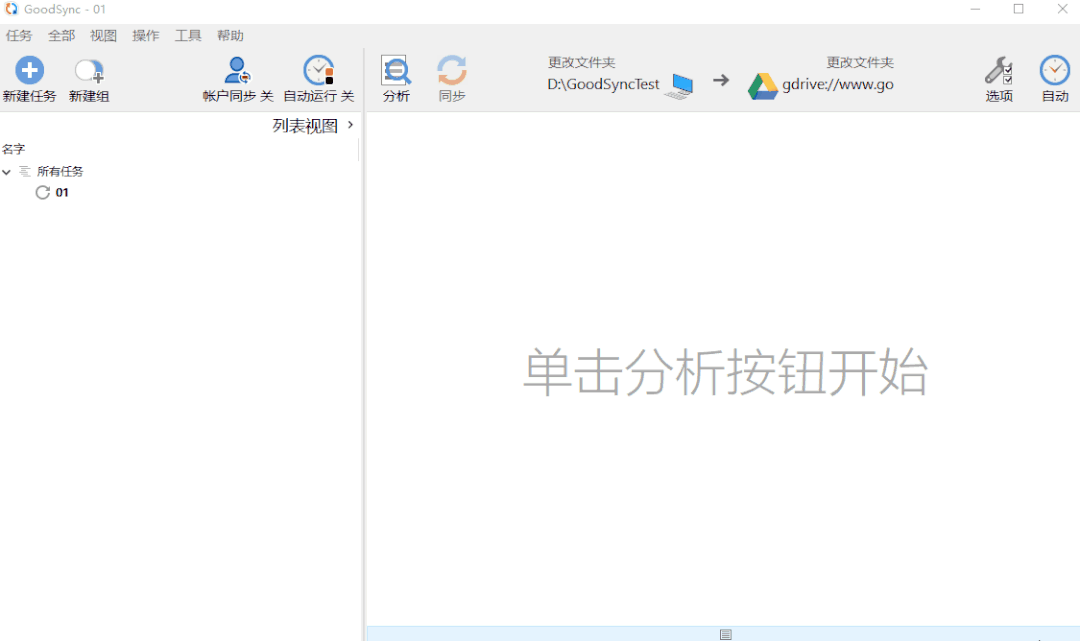Open the 视图 menu

tap(103, 36)
